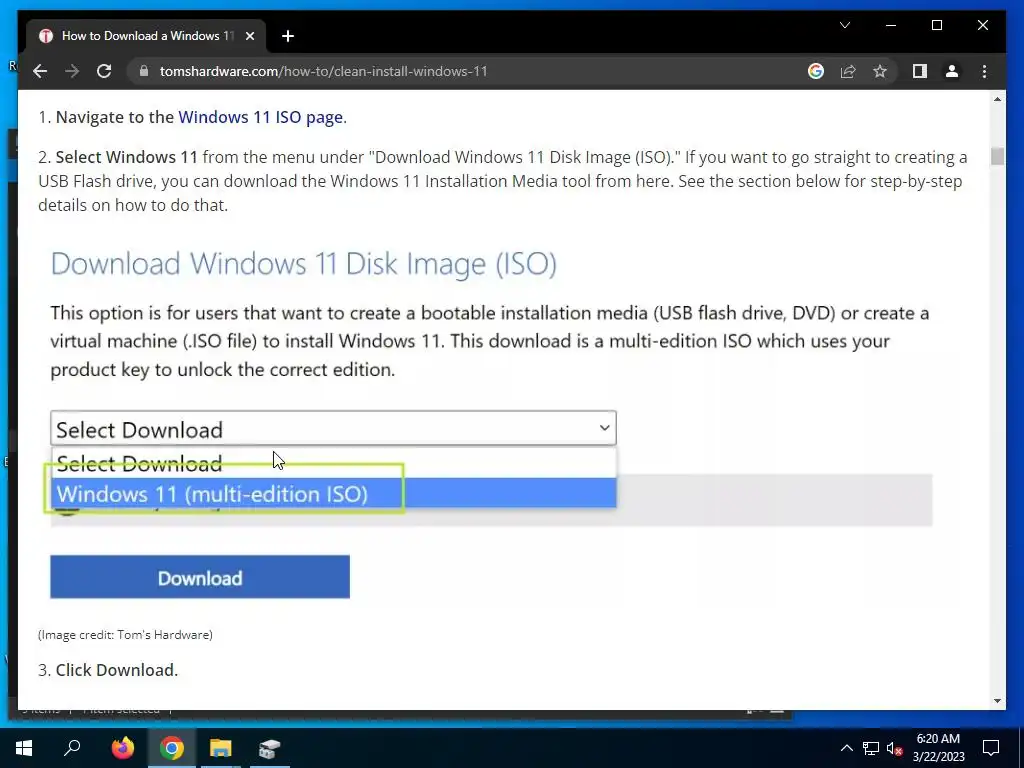The width and height of the screenshot is (1024, 768).
Task: View site information via lock icon
Action: (x=144, y=71)
